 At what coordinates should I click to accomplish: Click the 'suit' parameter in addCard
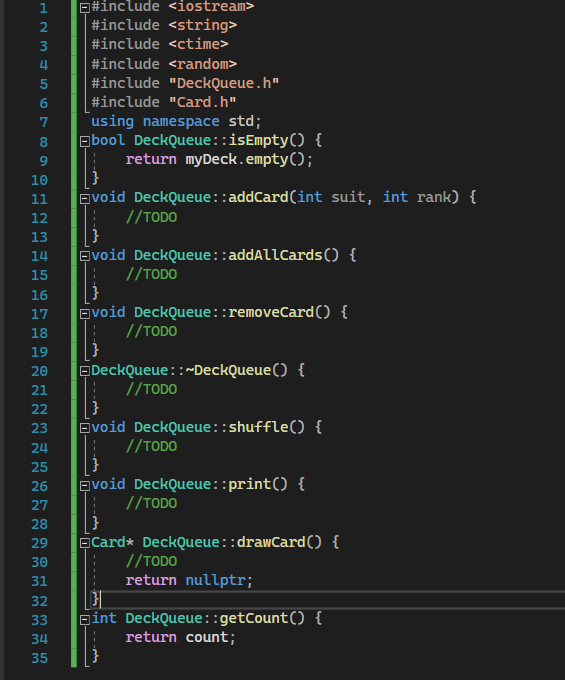[348, 198]
